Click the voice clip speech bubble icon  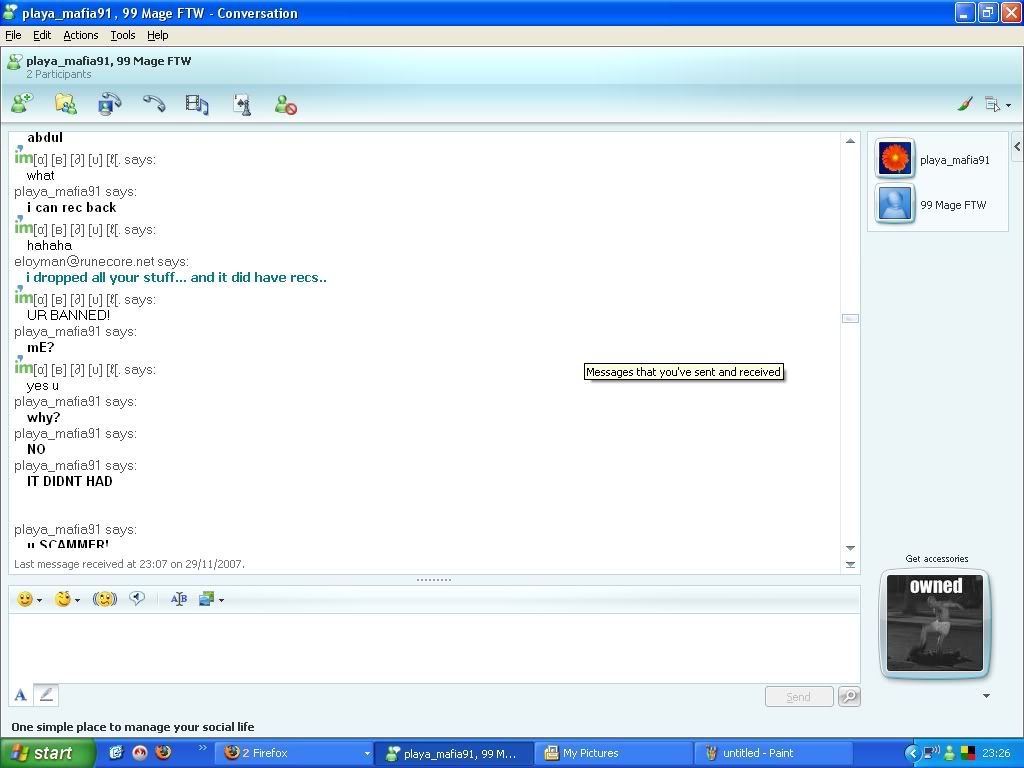click(138, 598)
